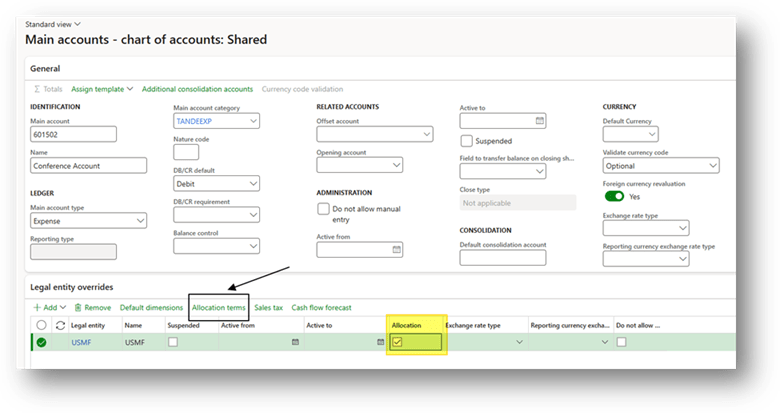Open the Allocation terms menu item
The image size is (780, 413).
219,307
